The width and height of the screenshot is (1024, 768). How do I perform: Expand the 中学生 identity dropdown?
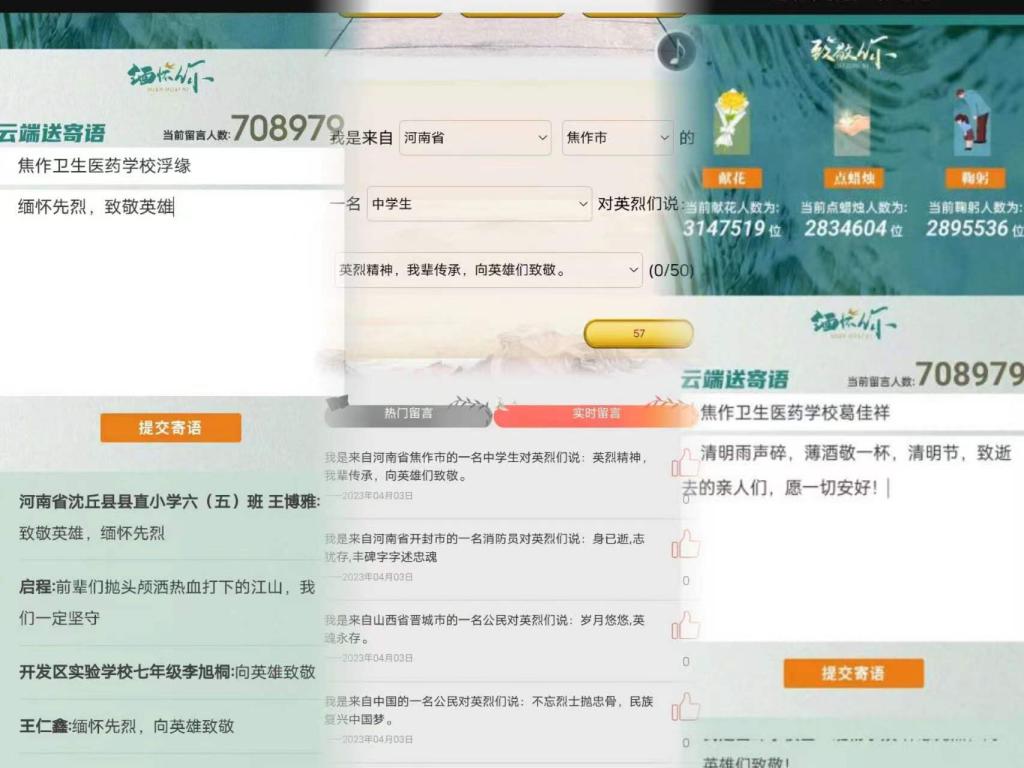click(x=479, y=204)
